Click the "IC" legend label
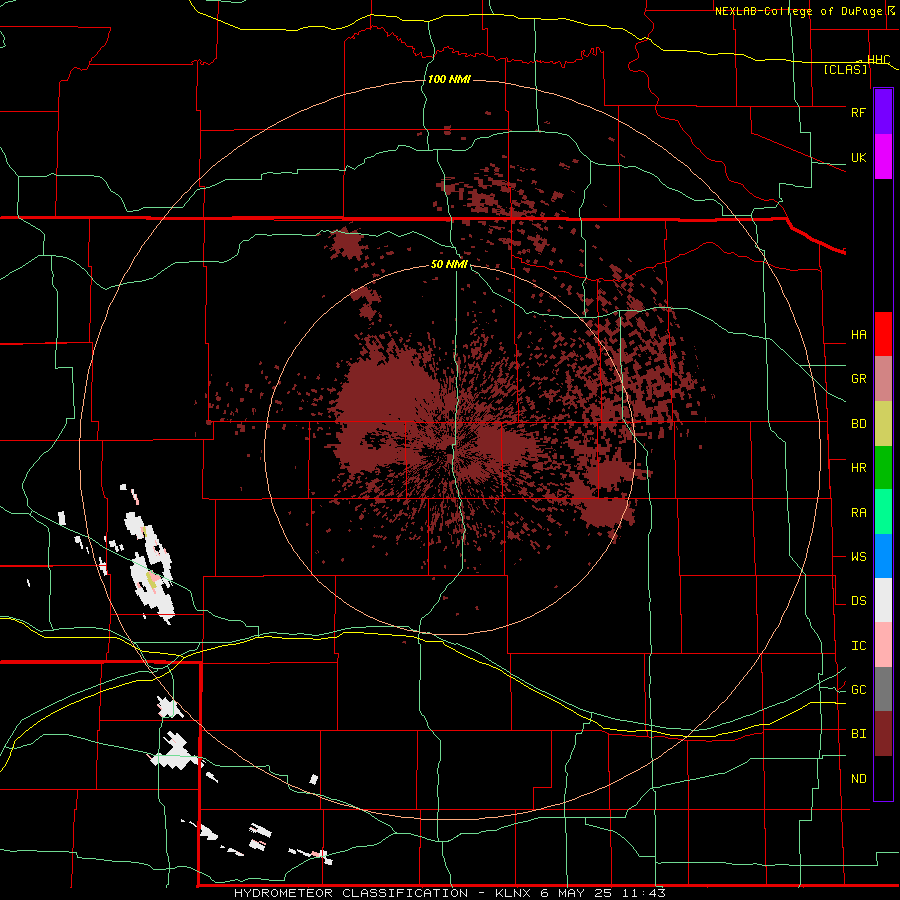Image resolution: width=900 pixels, height=900 pixels. click(858, 646)
